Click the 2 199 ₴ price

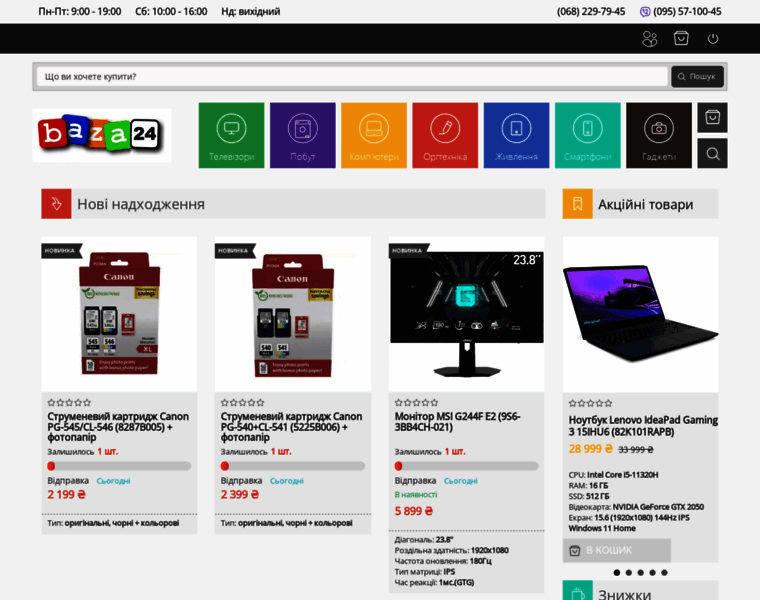[66, 494]
